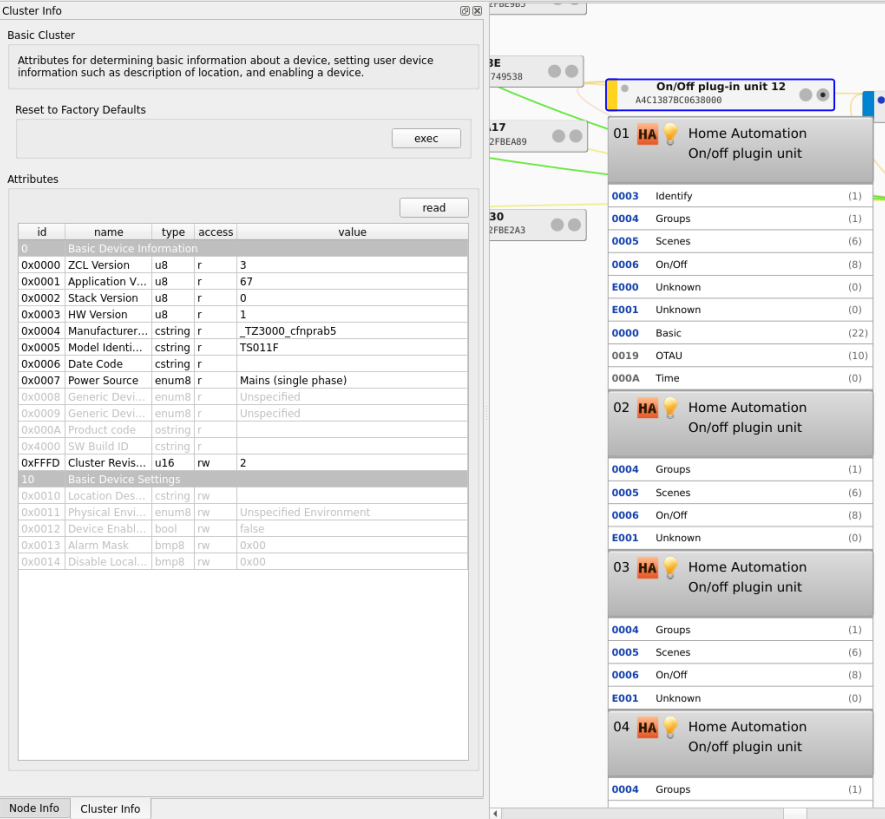Click the light bulb icon on endpoint 02
Image resolution: width=885 pixels, height=819 pixels.
tap(671, 408)
